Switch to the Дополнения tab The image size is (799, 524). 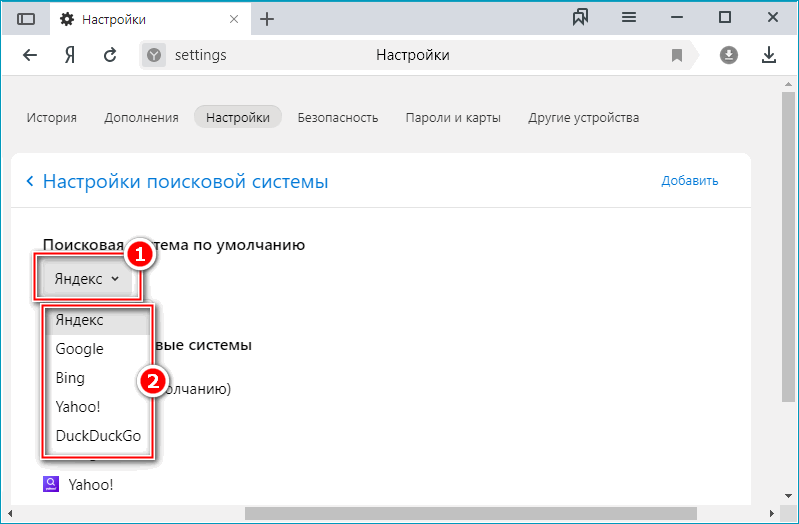pyautogui.click(x=141, y=118)
